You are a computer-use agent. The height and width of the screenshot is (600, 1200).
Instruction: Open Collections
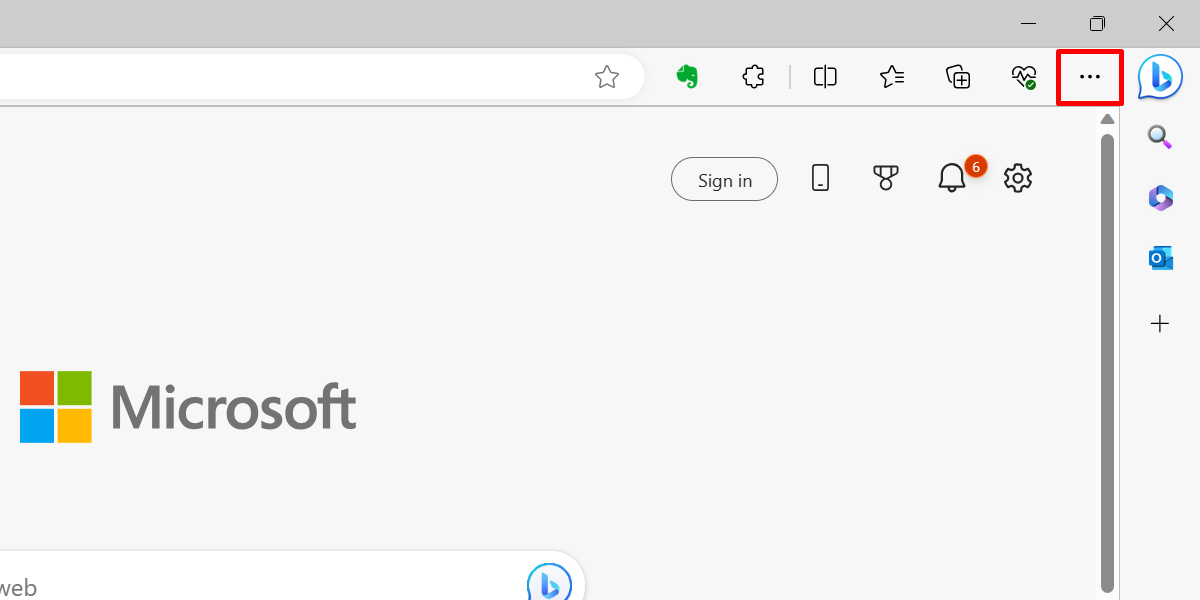click(957, 76)
